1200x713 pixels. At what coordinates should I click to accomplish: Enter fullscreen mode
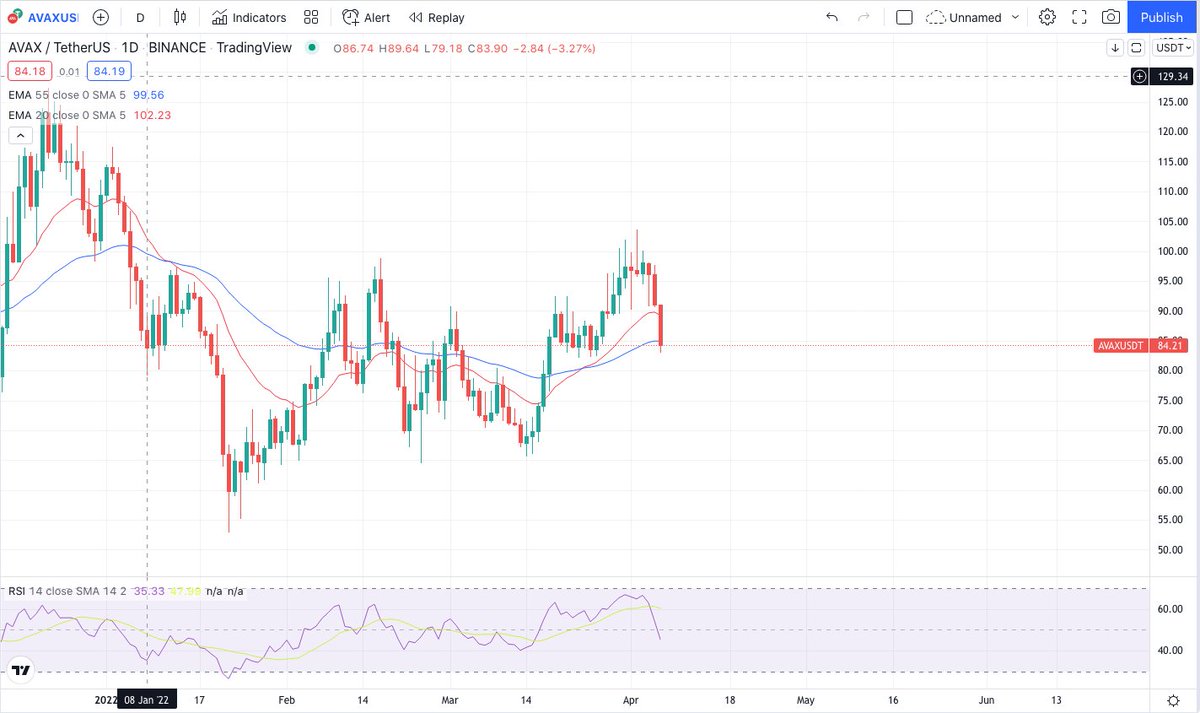pyautogui.click(x=1079, y=17)
